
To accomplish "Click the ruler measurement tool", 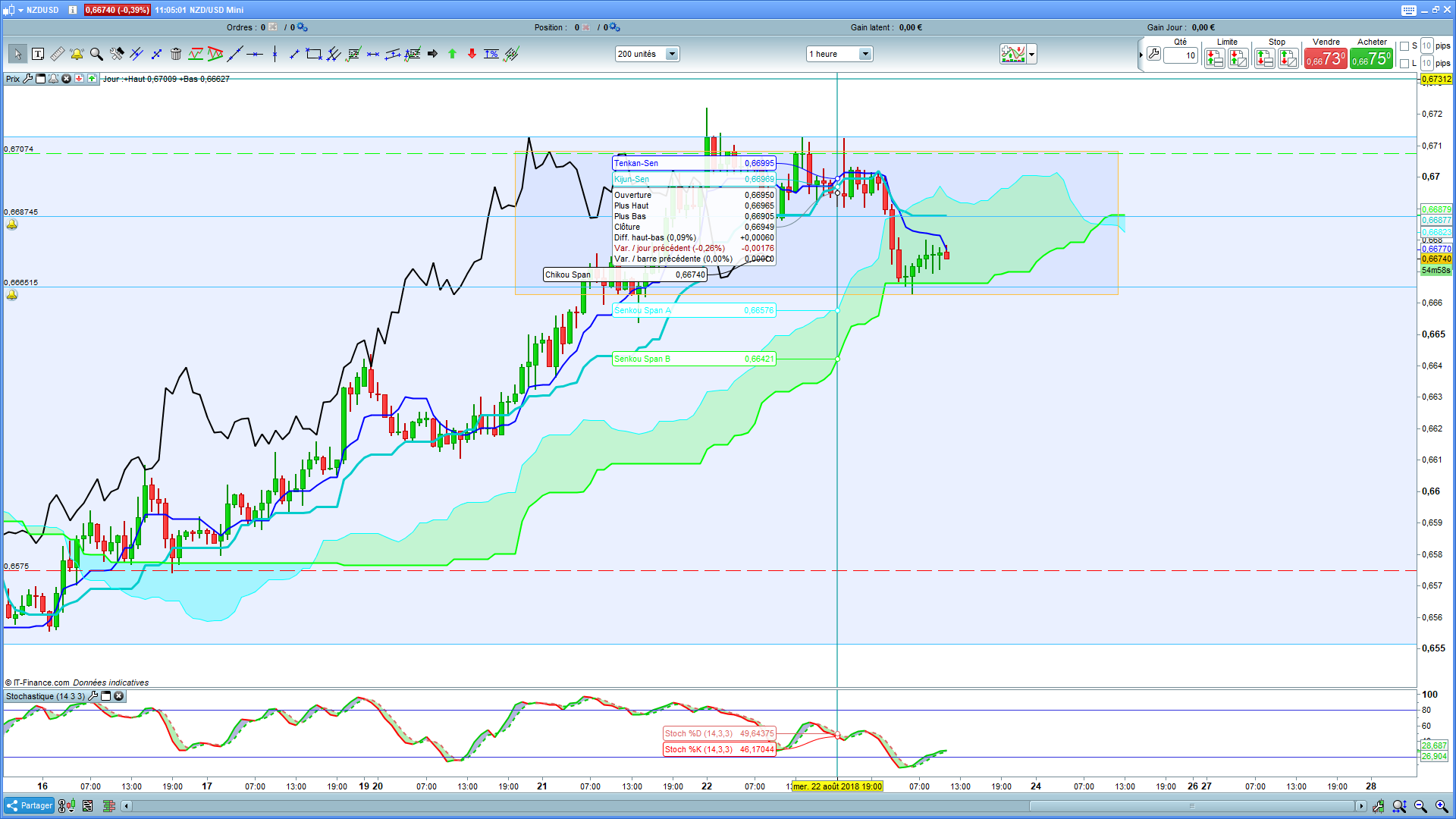I will 58,54.
